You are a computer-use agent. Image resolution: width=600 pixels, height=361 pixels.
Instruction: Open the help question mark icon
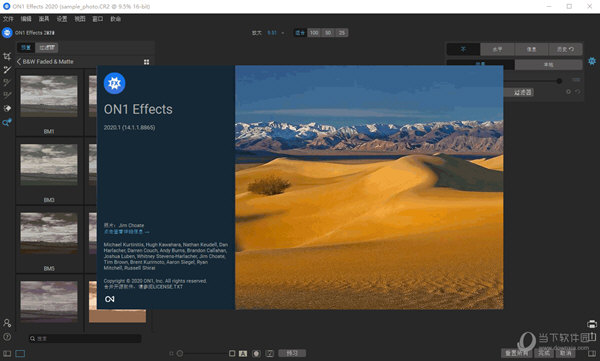(7, 337)
